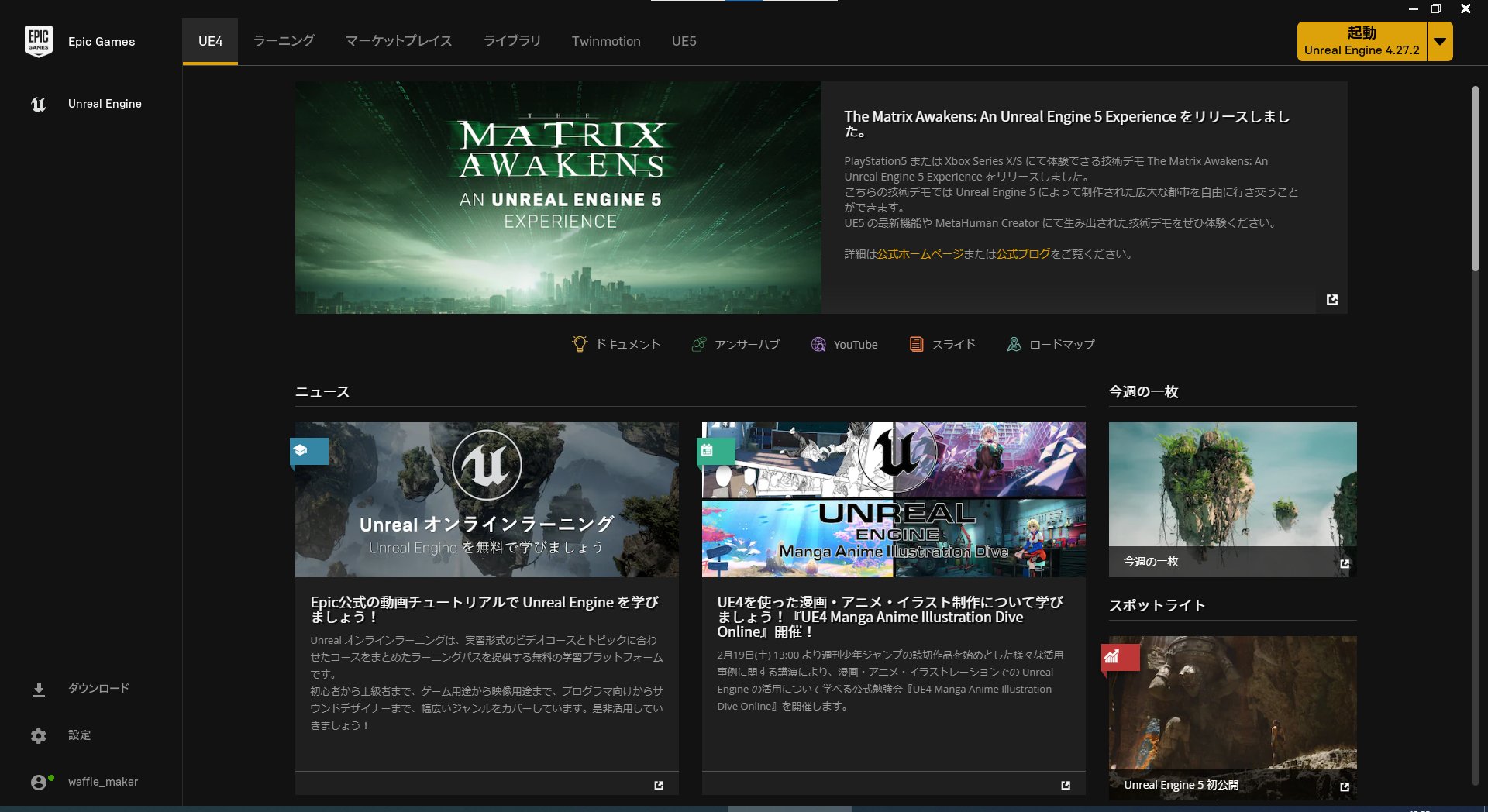
Task: Open the マーケットプレイス tab
Action: click(x=398, y=41)
